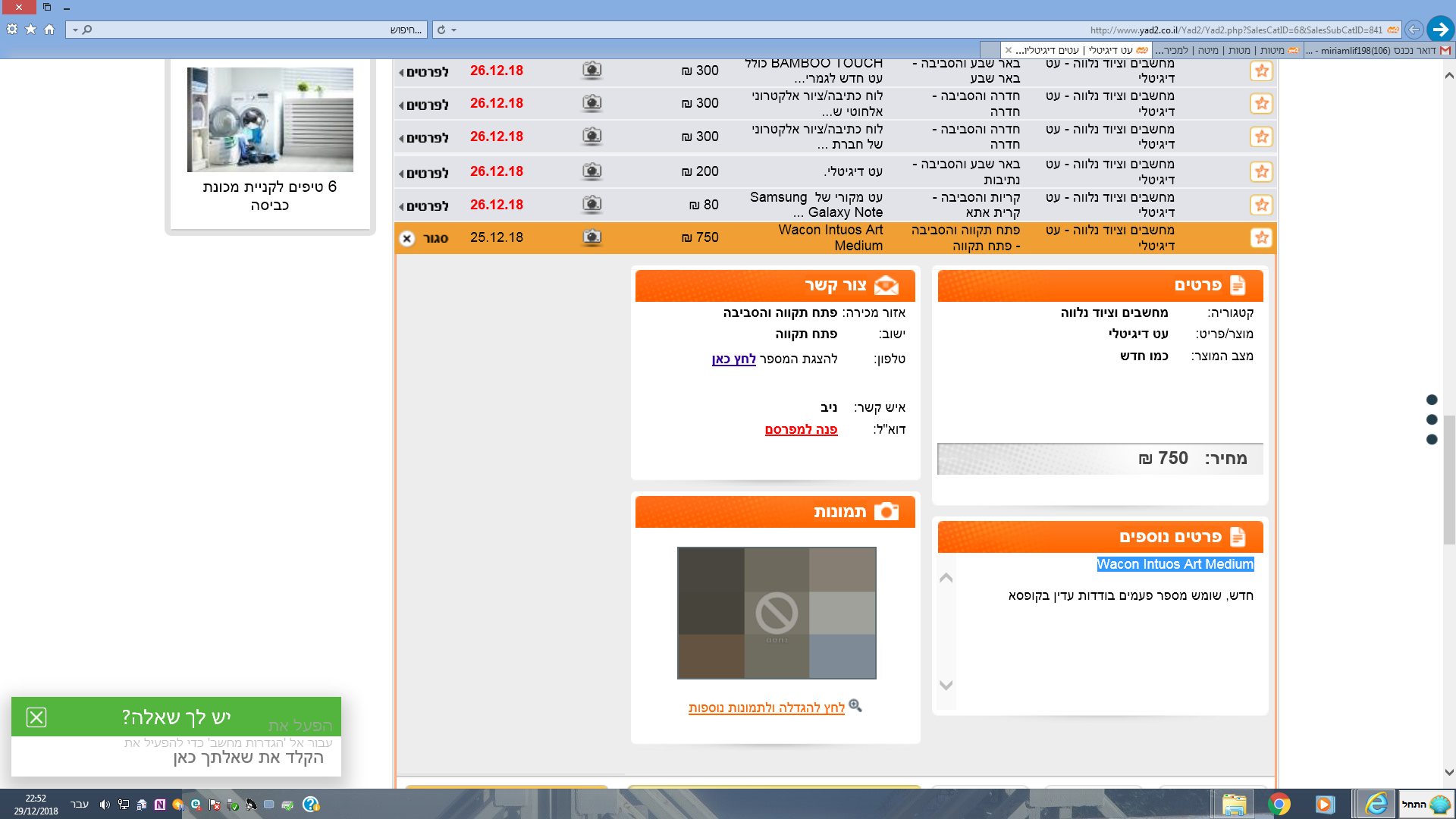The image size is (1456, 819).
Task: Refresh the page in address bar
Action: [x=441, y=30]
